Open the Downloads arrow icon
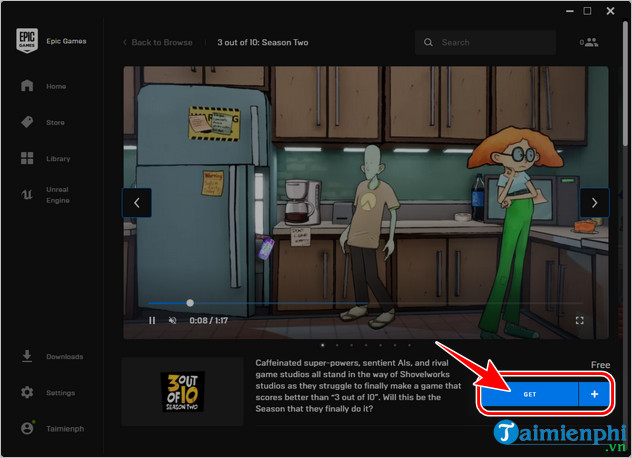Viewport: 632px width, 458px height. tap(27, 356)
